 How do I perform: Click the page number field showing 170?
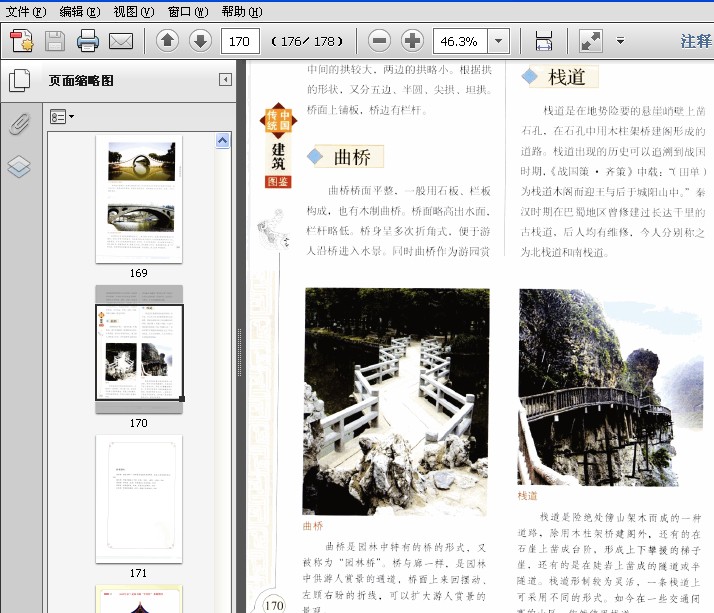pyautogui.click(x=240, y=41)
